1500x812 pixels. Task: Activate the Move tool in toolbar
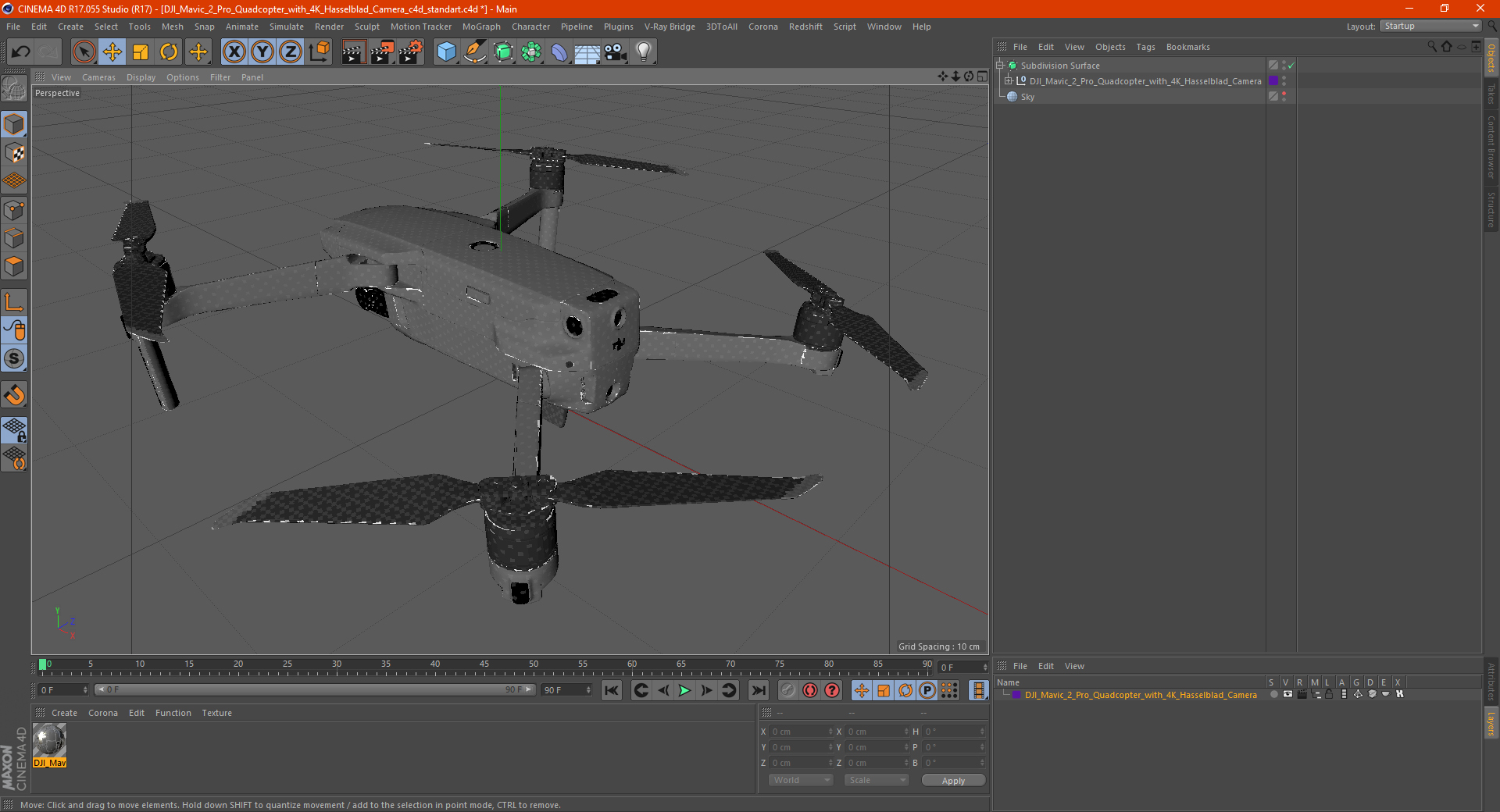(112, 52)
